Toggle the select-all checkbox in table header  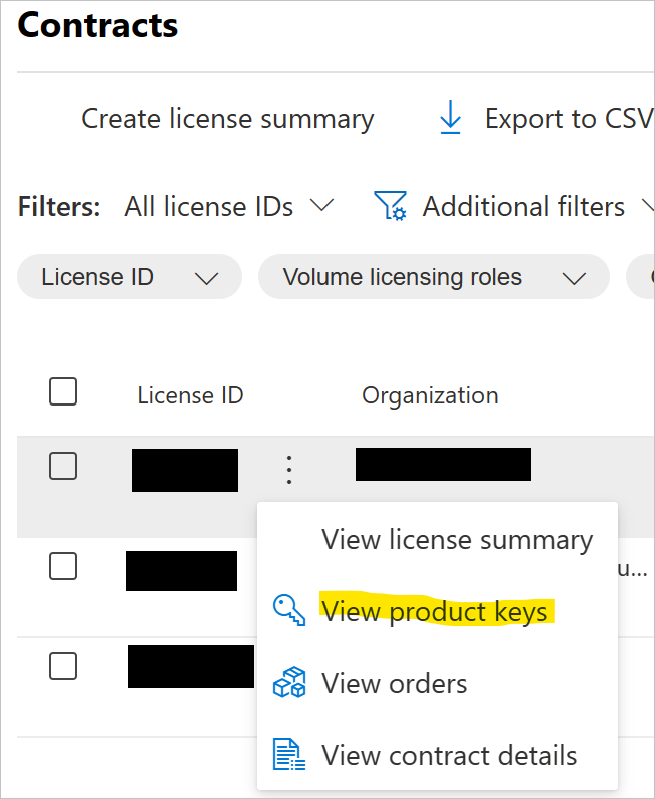(x=63, y=392)
